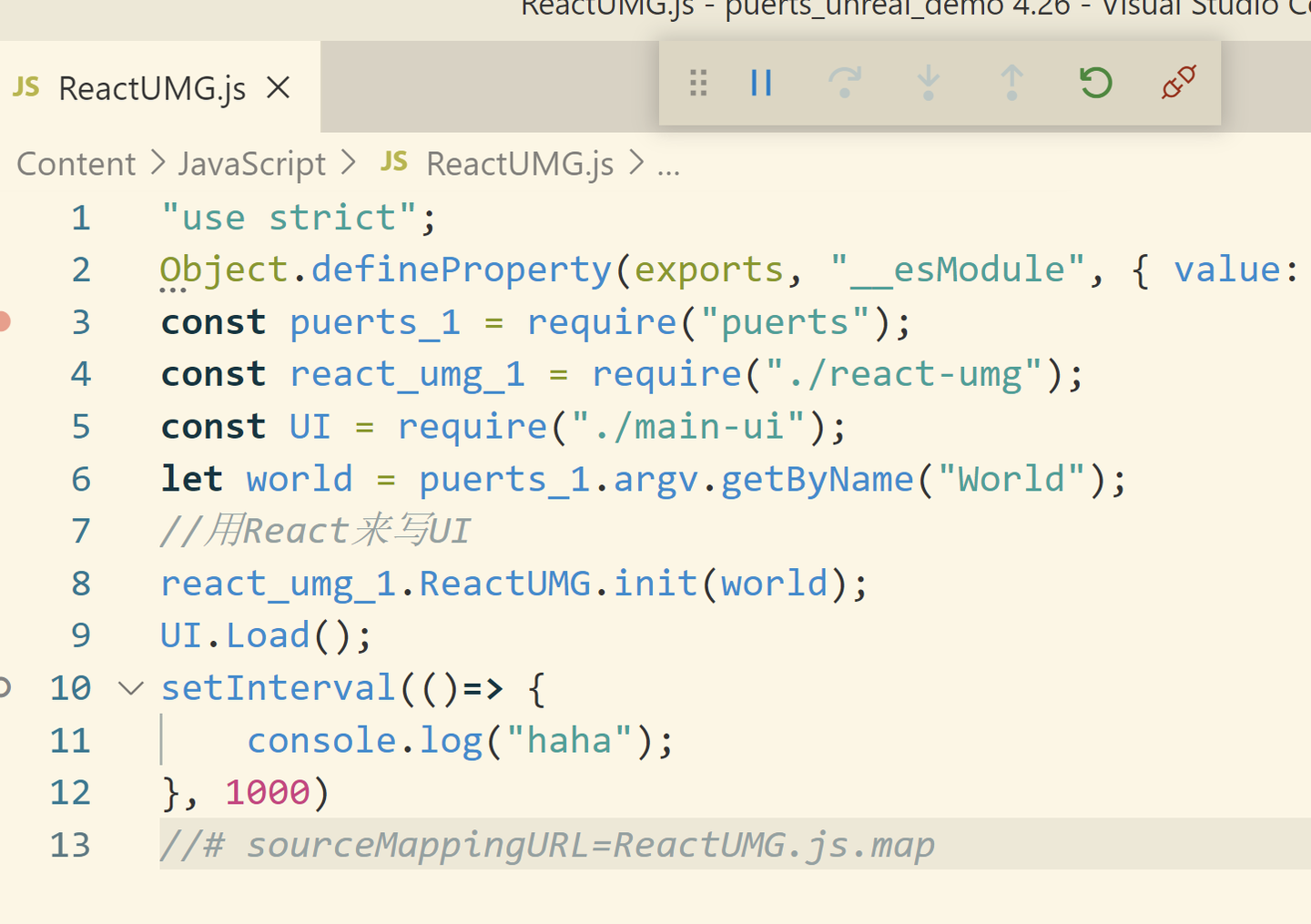Viewport: 1311px width, 924px height.
Task: Collapse the setInterval code block
Action: [130, 688]
